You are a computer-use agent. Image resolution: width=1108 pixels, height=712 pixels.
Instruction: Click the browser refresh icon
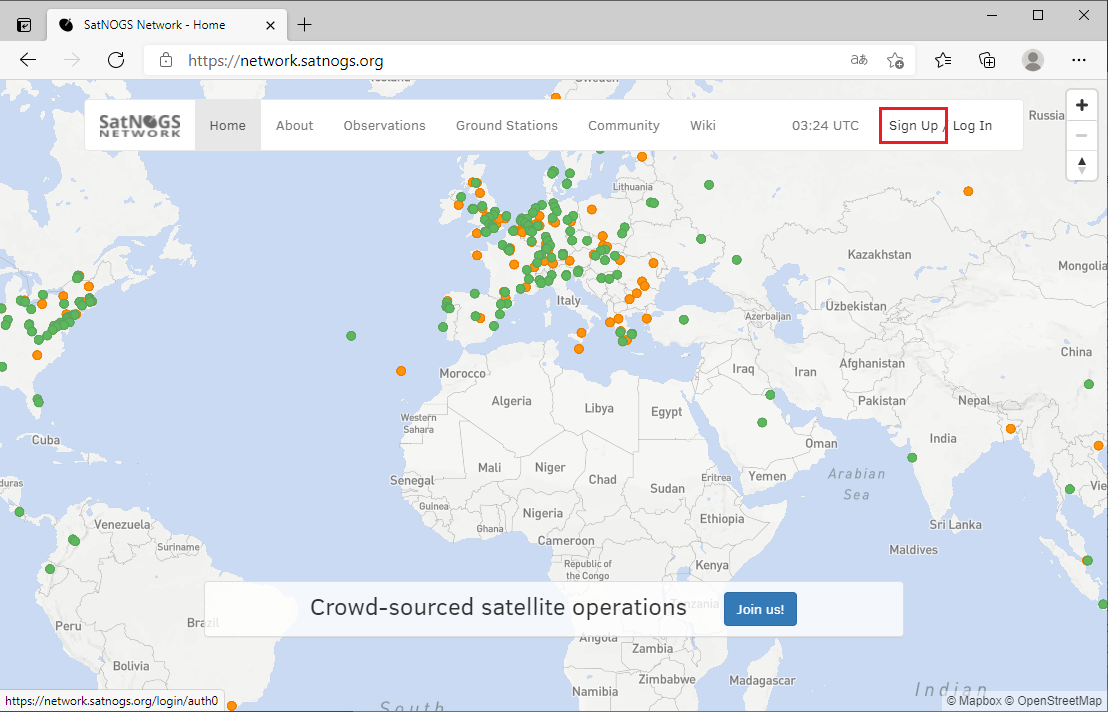[x=115, y=60]
